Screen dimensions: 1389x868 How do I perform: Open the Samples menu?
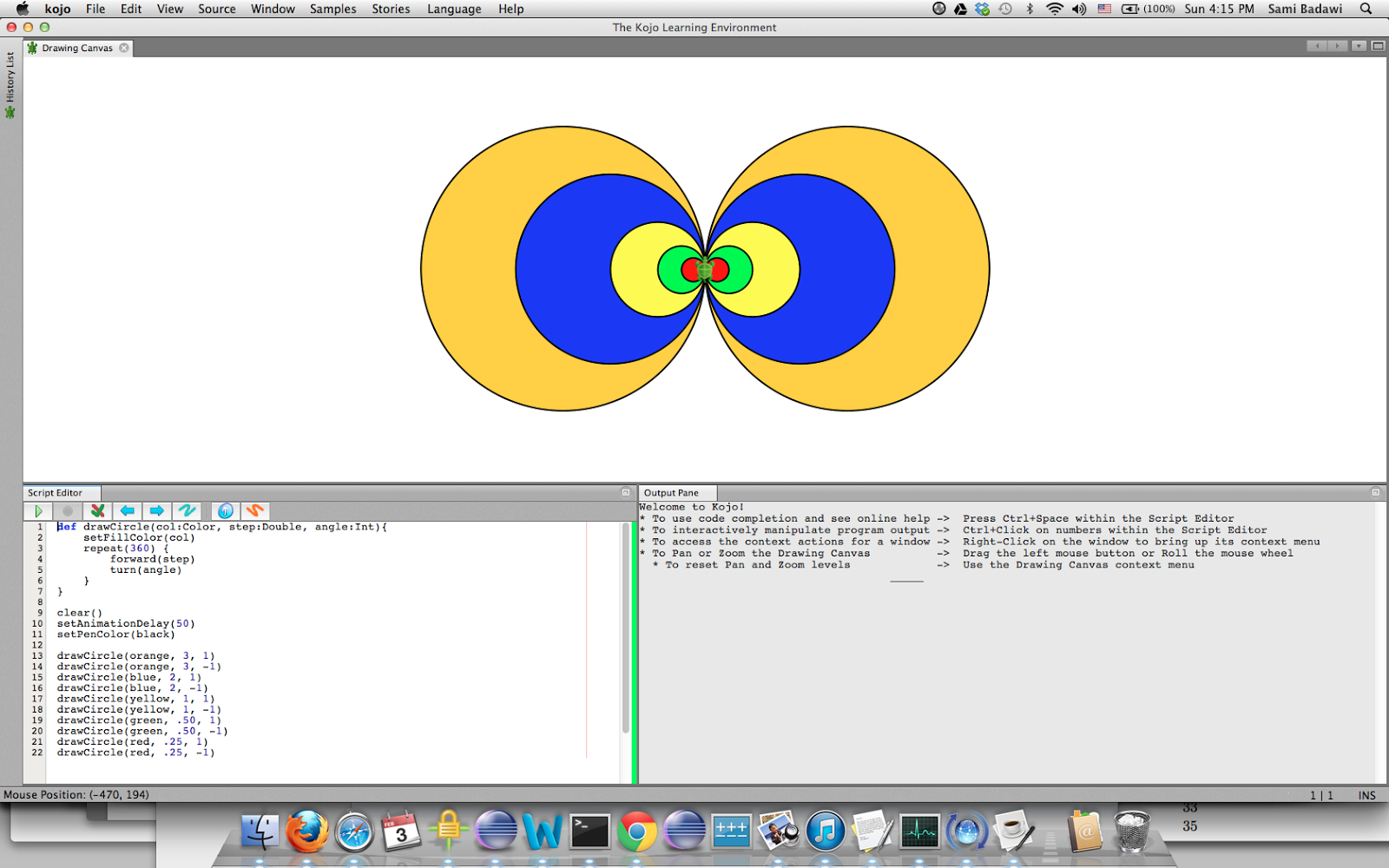point(333,9)
